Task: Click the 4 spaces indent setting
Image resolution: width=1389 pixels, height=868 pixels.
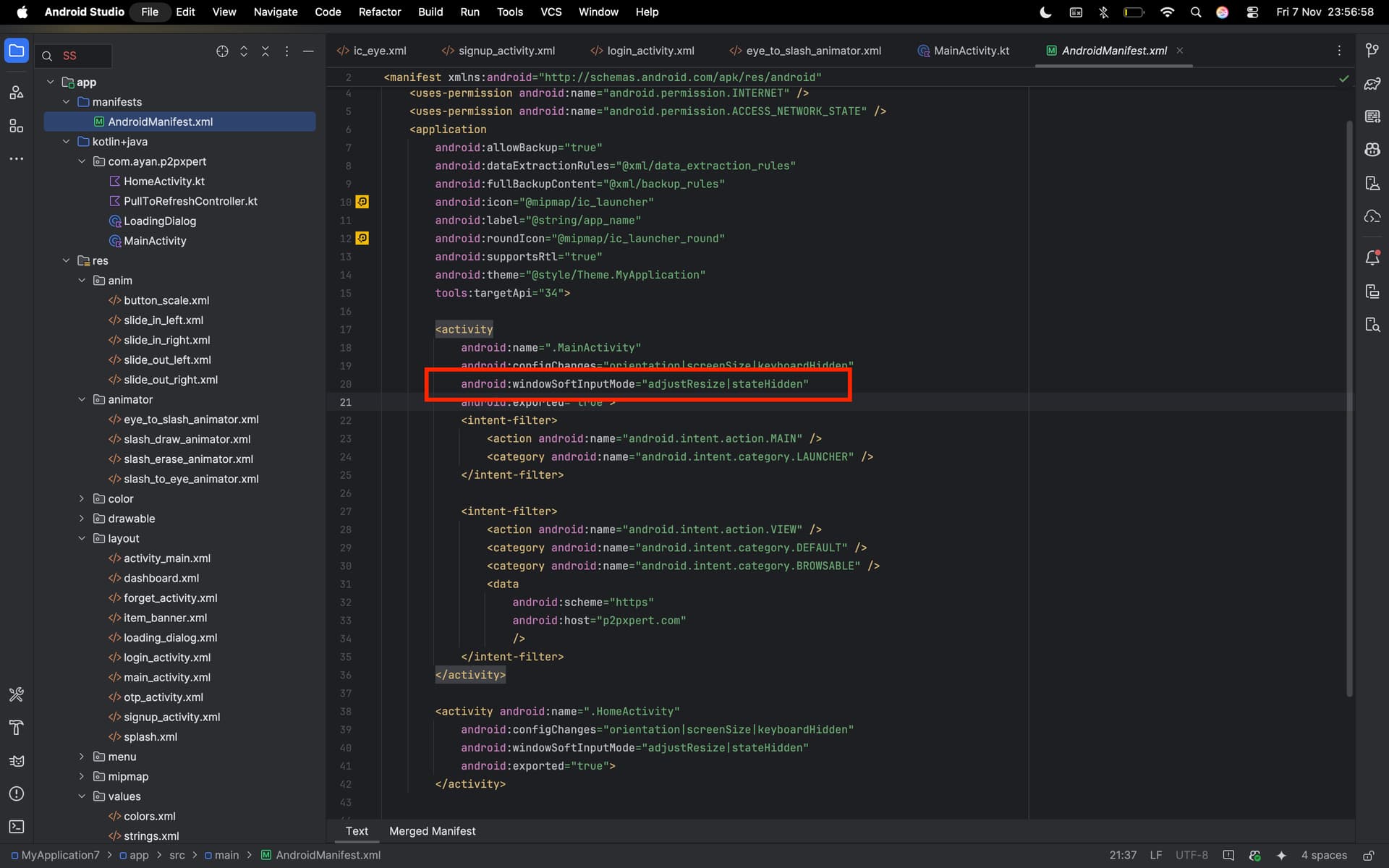Action: pos(1323,855)
